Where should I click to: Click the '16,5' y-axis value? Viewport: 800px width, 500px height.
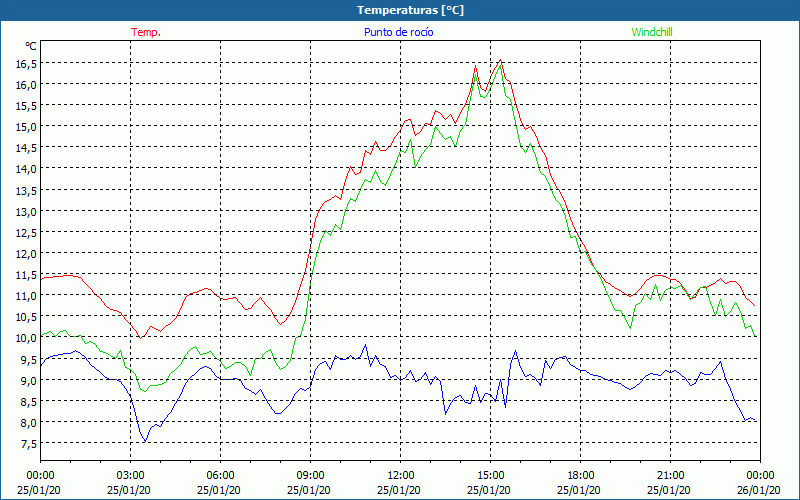coord(27,64)
